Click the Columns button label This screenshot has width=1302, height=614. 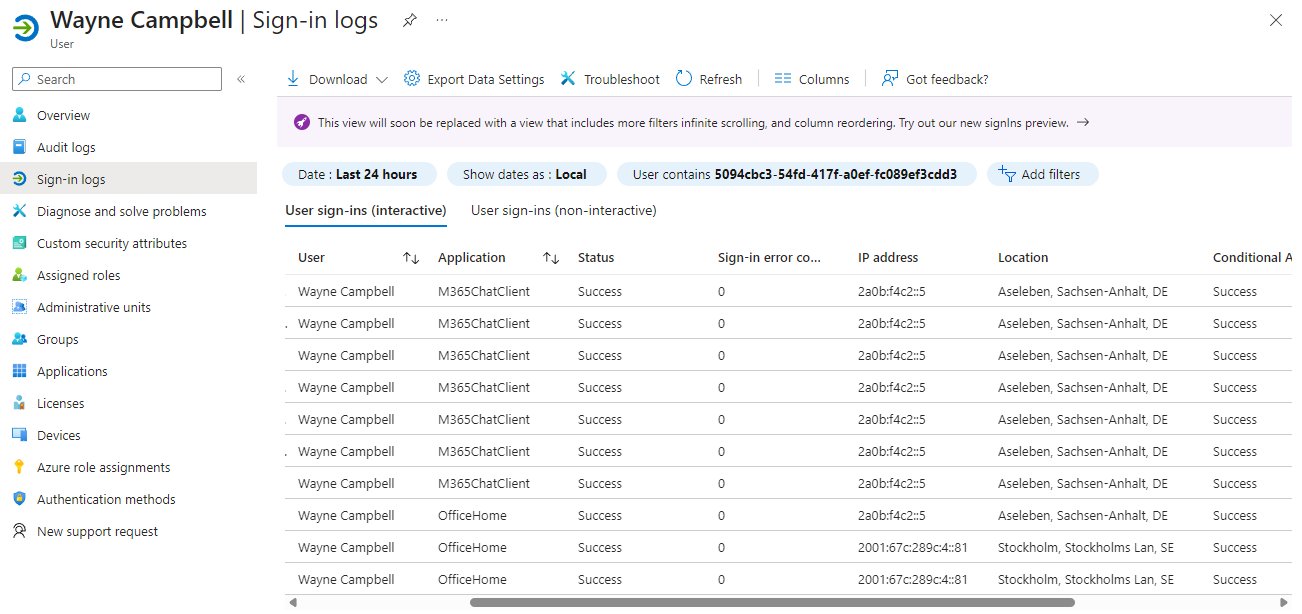pyautogui.click(x=824, y=79)
